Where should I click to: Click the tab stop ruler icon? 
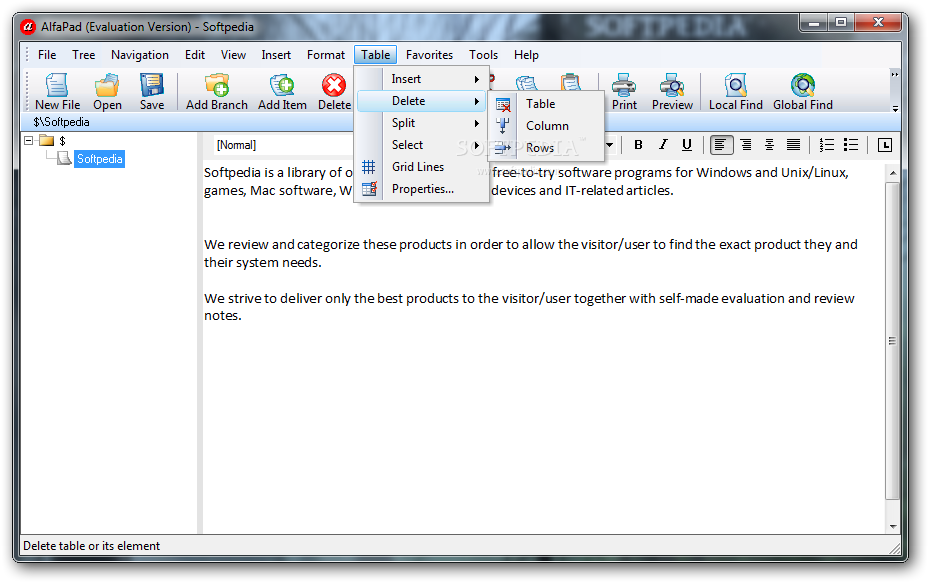point(885,145)
